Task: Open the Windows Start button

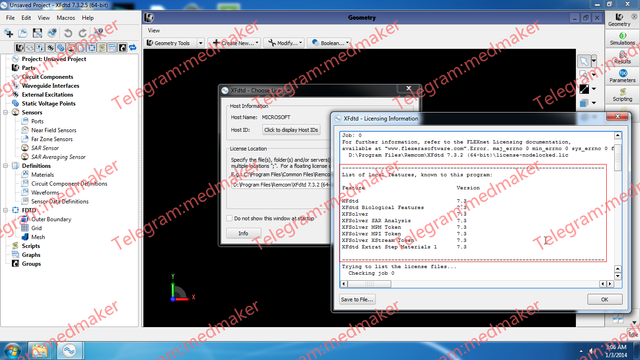Action: (12, 351)
